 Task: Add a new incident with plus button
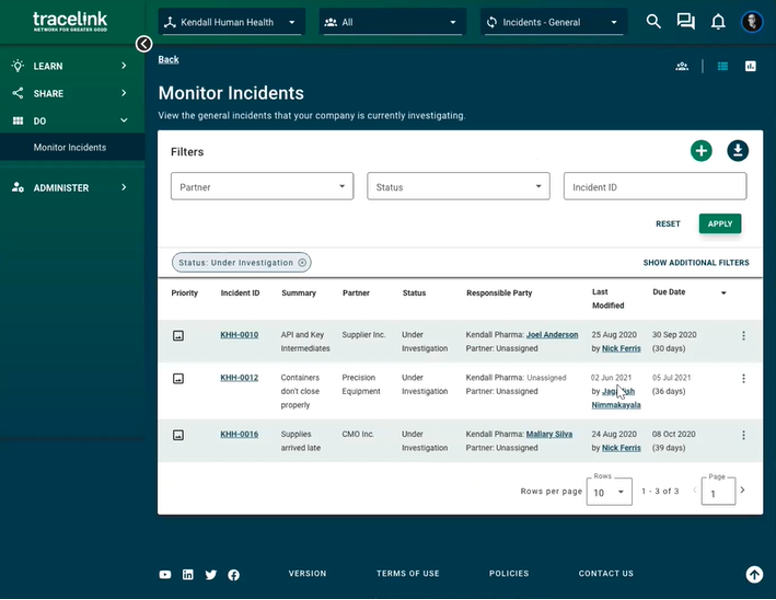click(701, 150)
